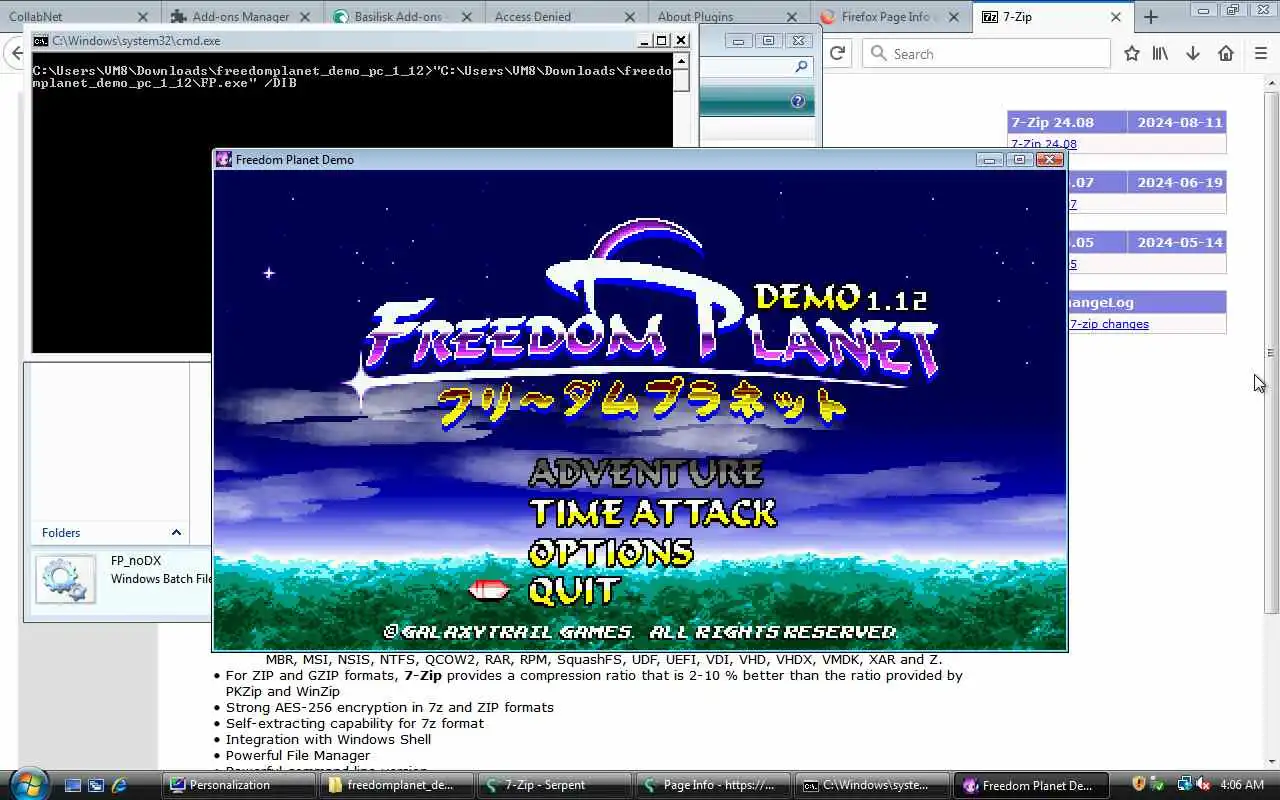This screenshot has width=1280, height=800.
Task: Click the 2024-05-14 release date cell
Action: [x=1179, y=242]
